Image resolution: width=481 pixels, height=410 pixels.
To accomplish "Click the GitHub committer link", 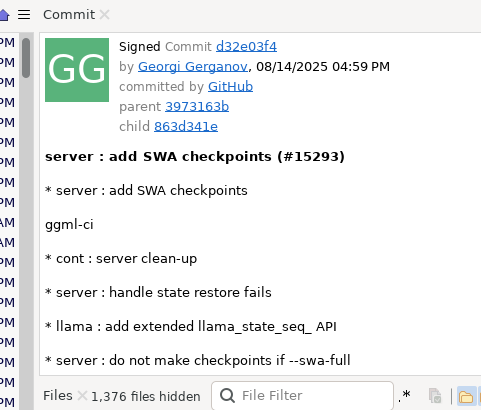I will point(230,87).
